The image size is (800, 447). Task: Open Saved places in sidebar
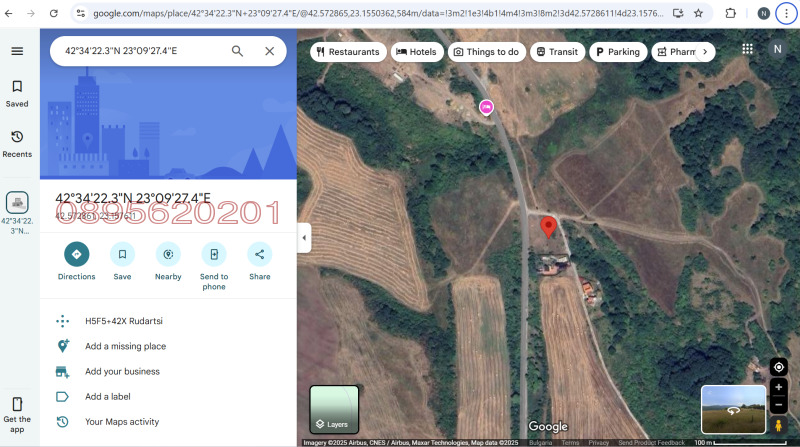click(x=17, y=93)
